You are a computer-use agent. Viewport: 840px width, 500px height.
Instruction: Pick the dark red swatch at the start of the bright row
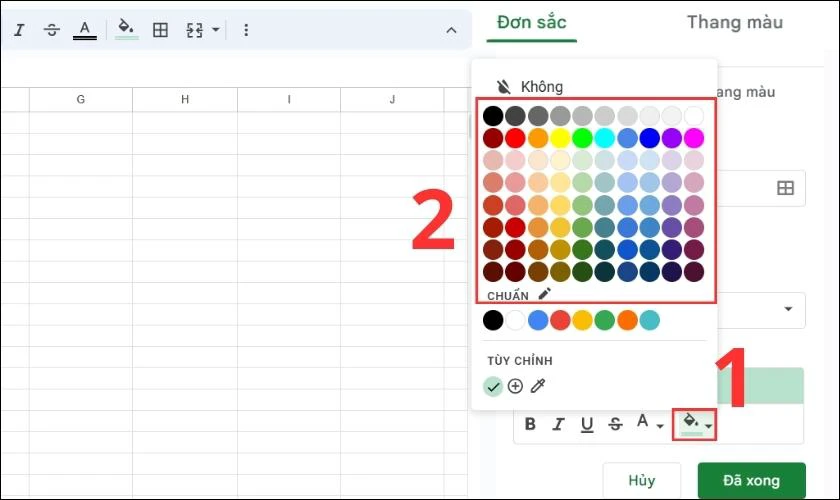coord(493,138)
